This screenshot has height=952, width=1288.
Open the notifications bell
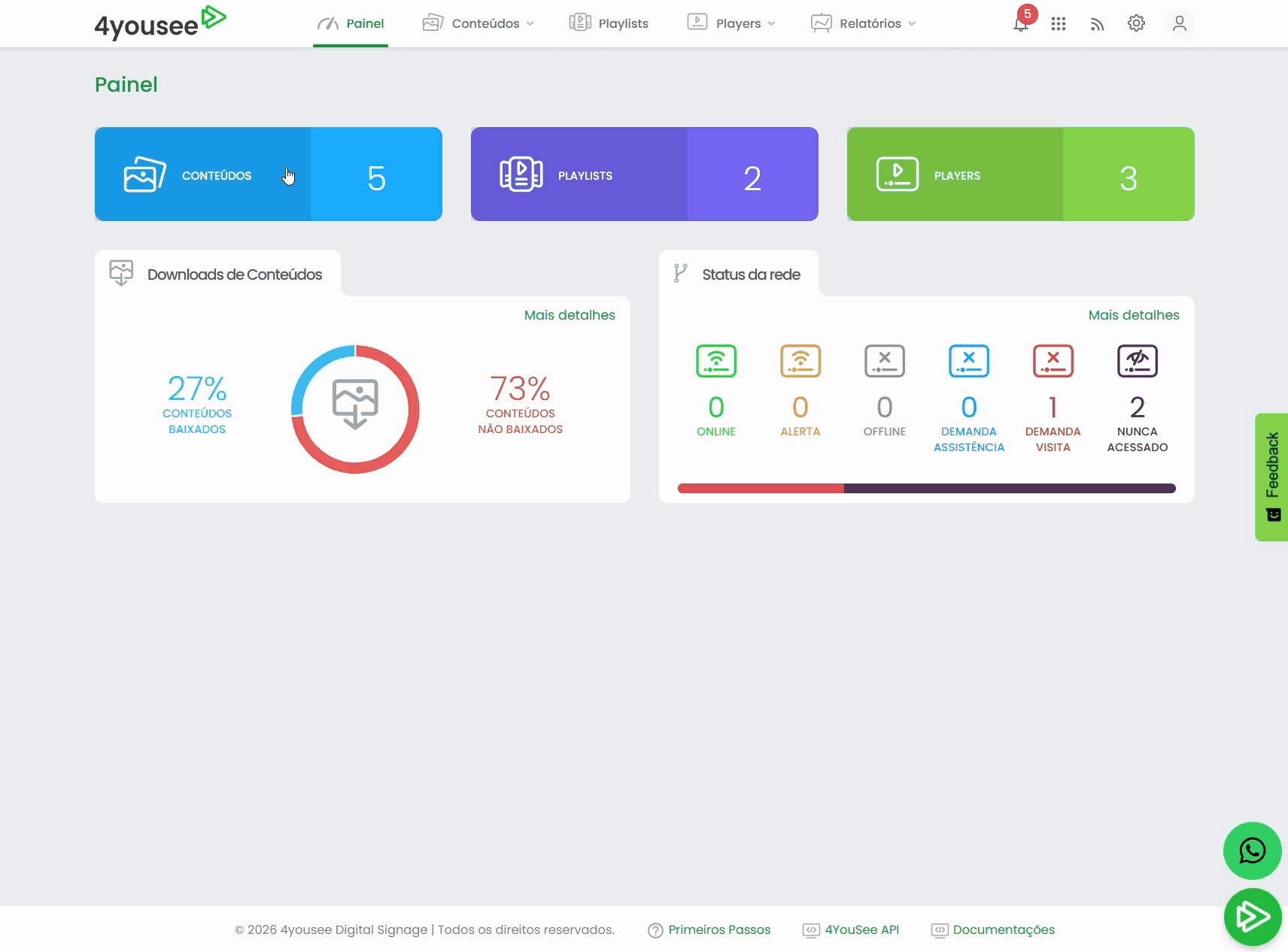pos(1020,24)
